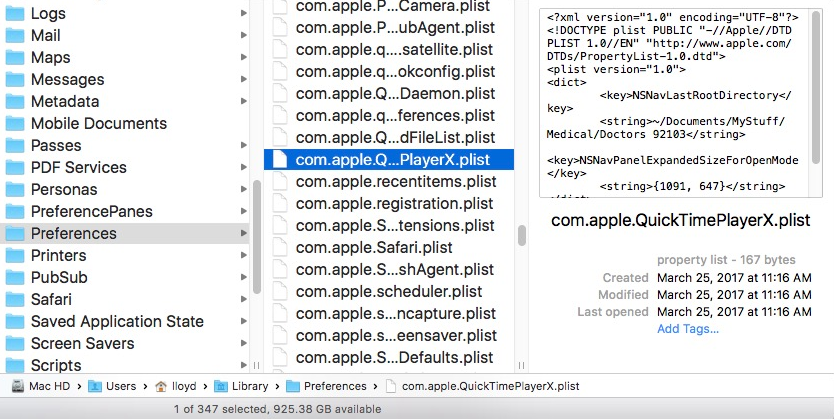
Task: Open Add Tags link in preview pane
Action: point(688,329)
